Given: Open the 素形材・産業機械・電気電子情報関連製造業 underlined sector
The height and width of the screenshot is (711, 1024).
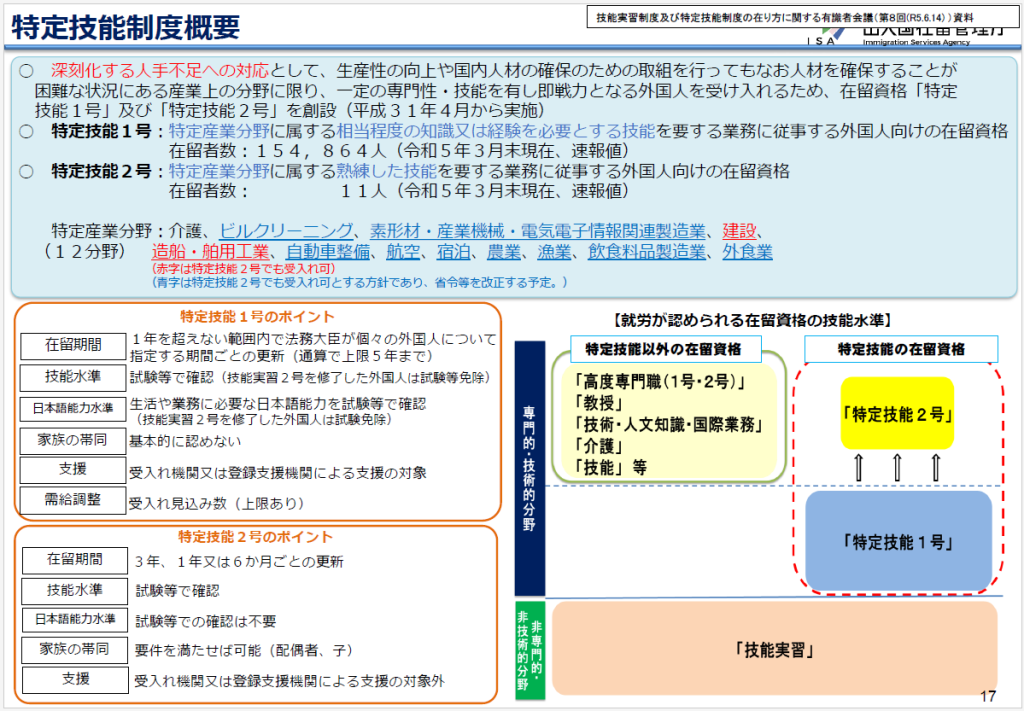Looking at the screenshot, I should [537, 231].
